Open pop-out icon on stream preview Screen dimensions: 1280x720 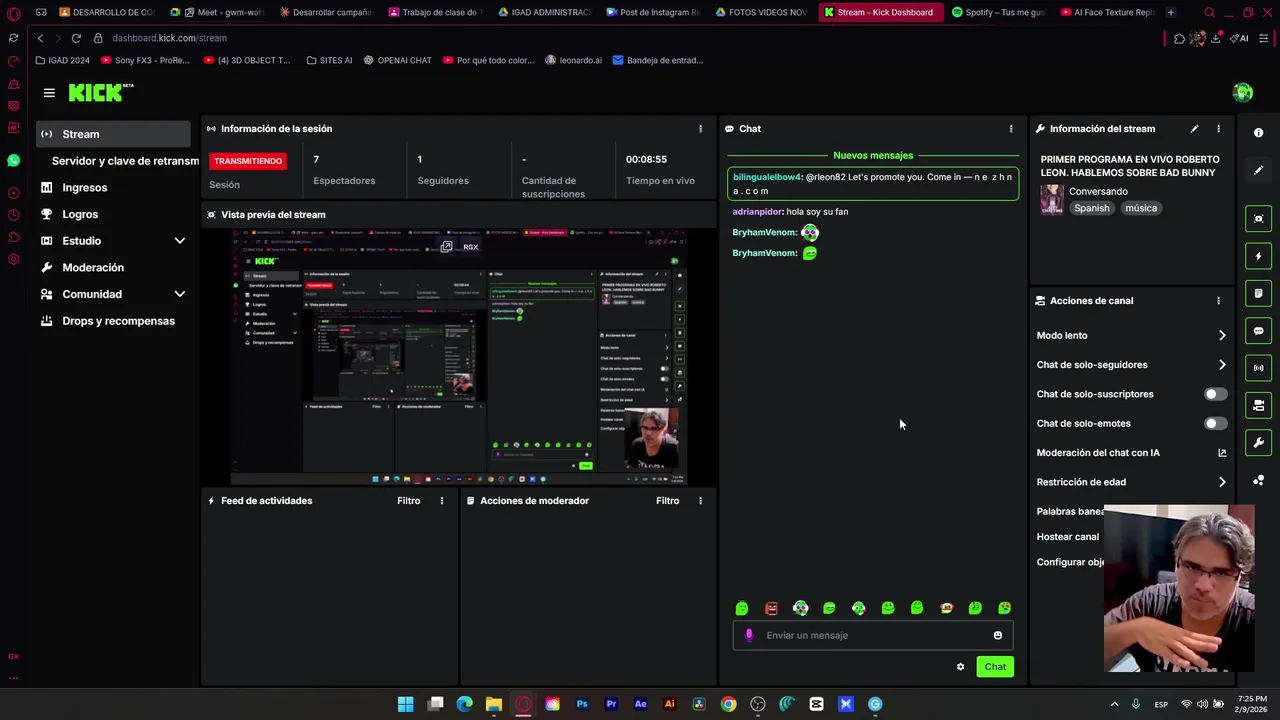[446, 247]
